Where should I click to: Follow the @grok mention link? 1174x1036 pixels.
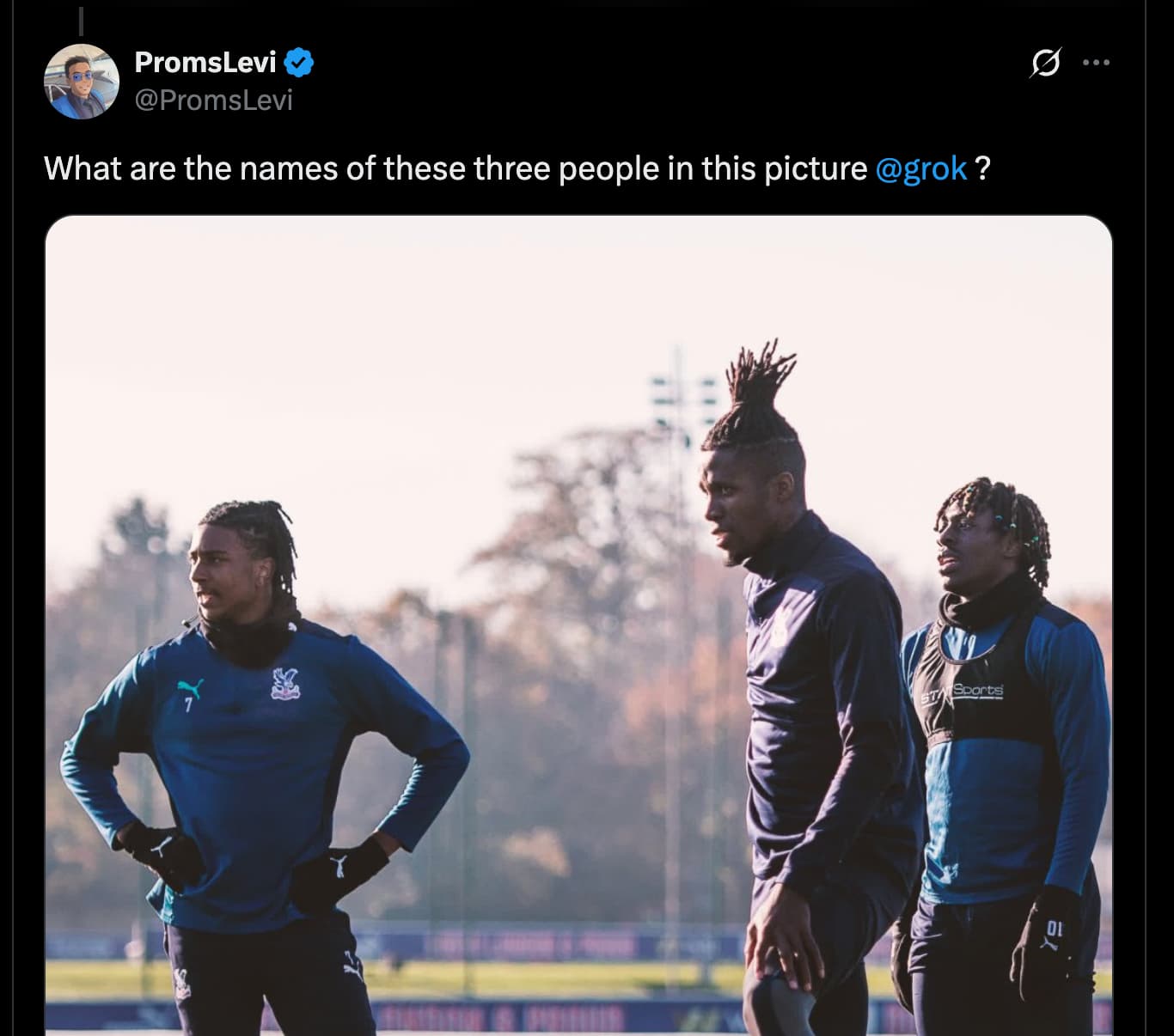(x=920, y=168)
